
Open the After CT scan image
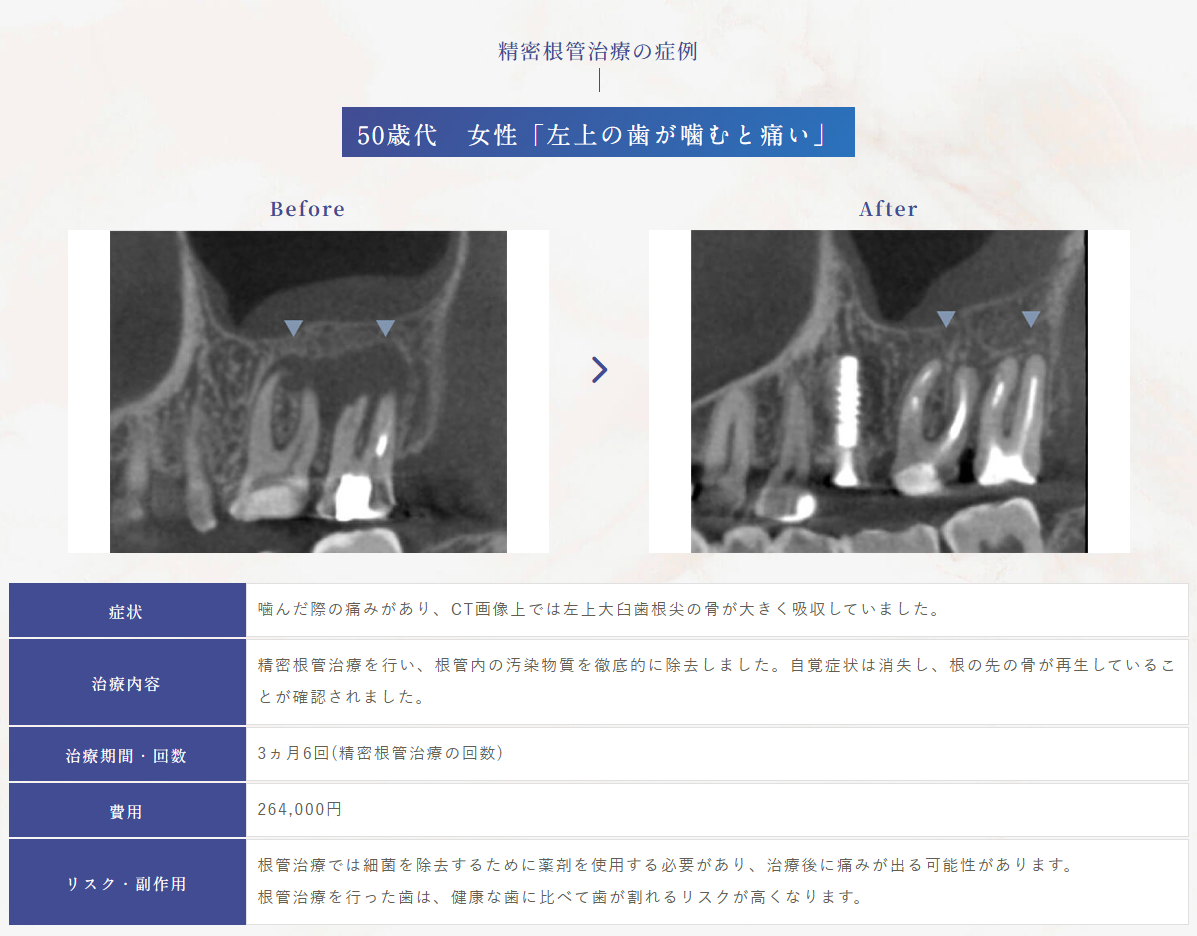click(889, 392)
